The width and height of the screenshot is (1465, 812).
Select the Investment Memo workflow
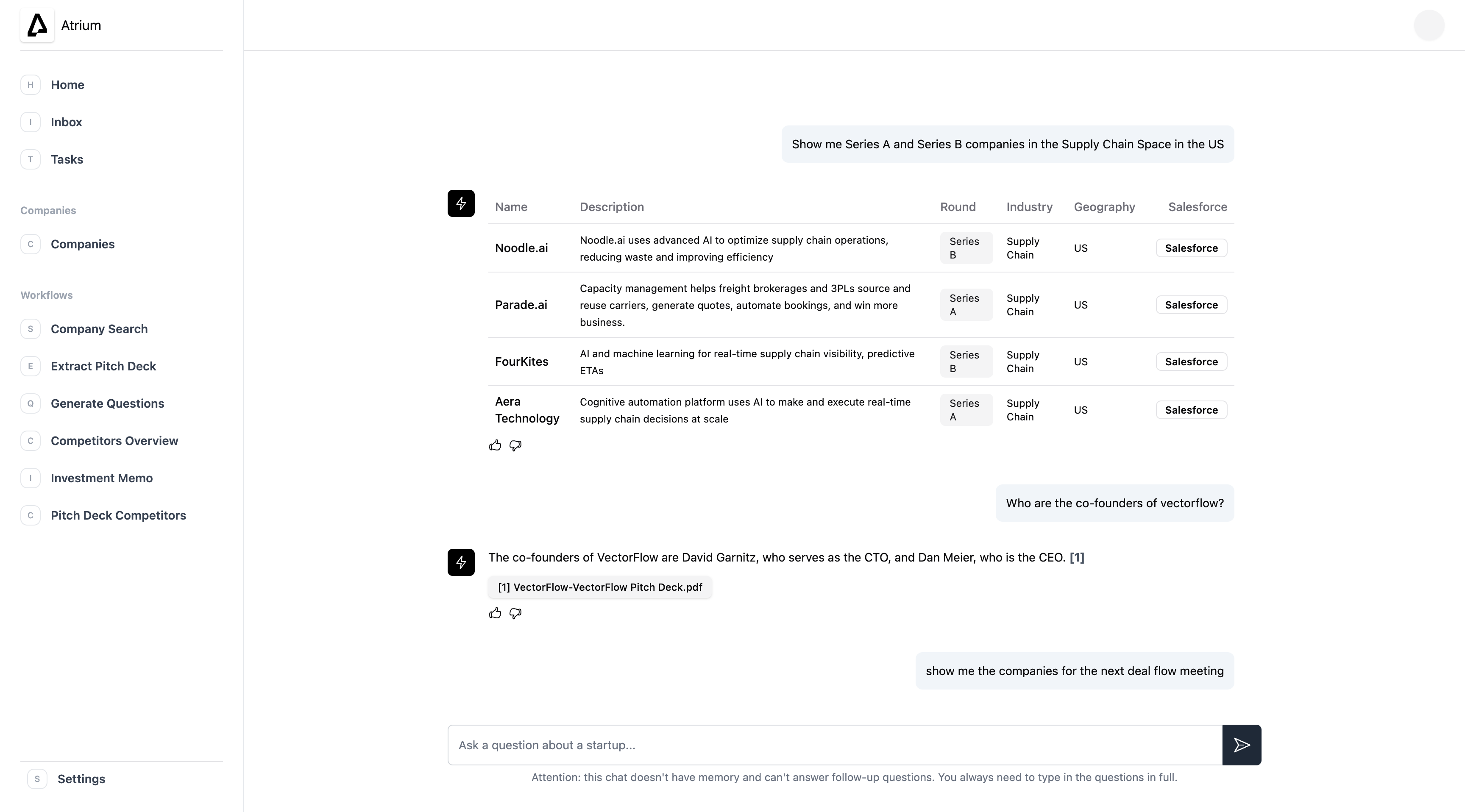click(x=101, y=478)
